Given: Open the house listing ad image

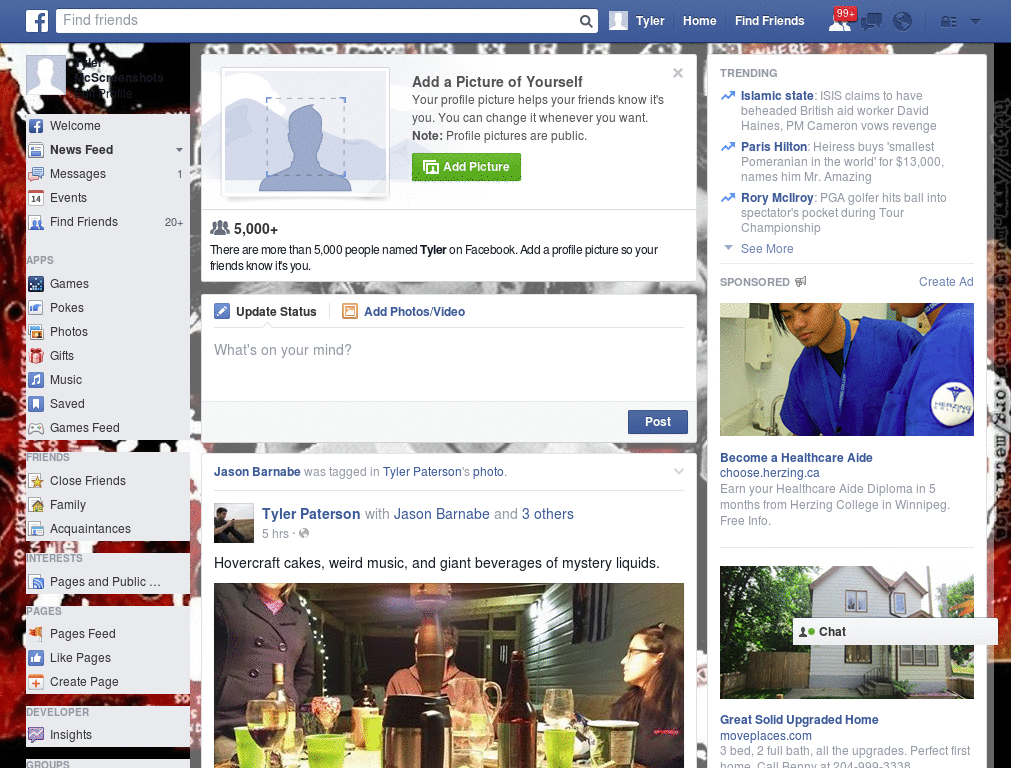Looking at the screenshot, I should 846,632.
